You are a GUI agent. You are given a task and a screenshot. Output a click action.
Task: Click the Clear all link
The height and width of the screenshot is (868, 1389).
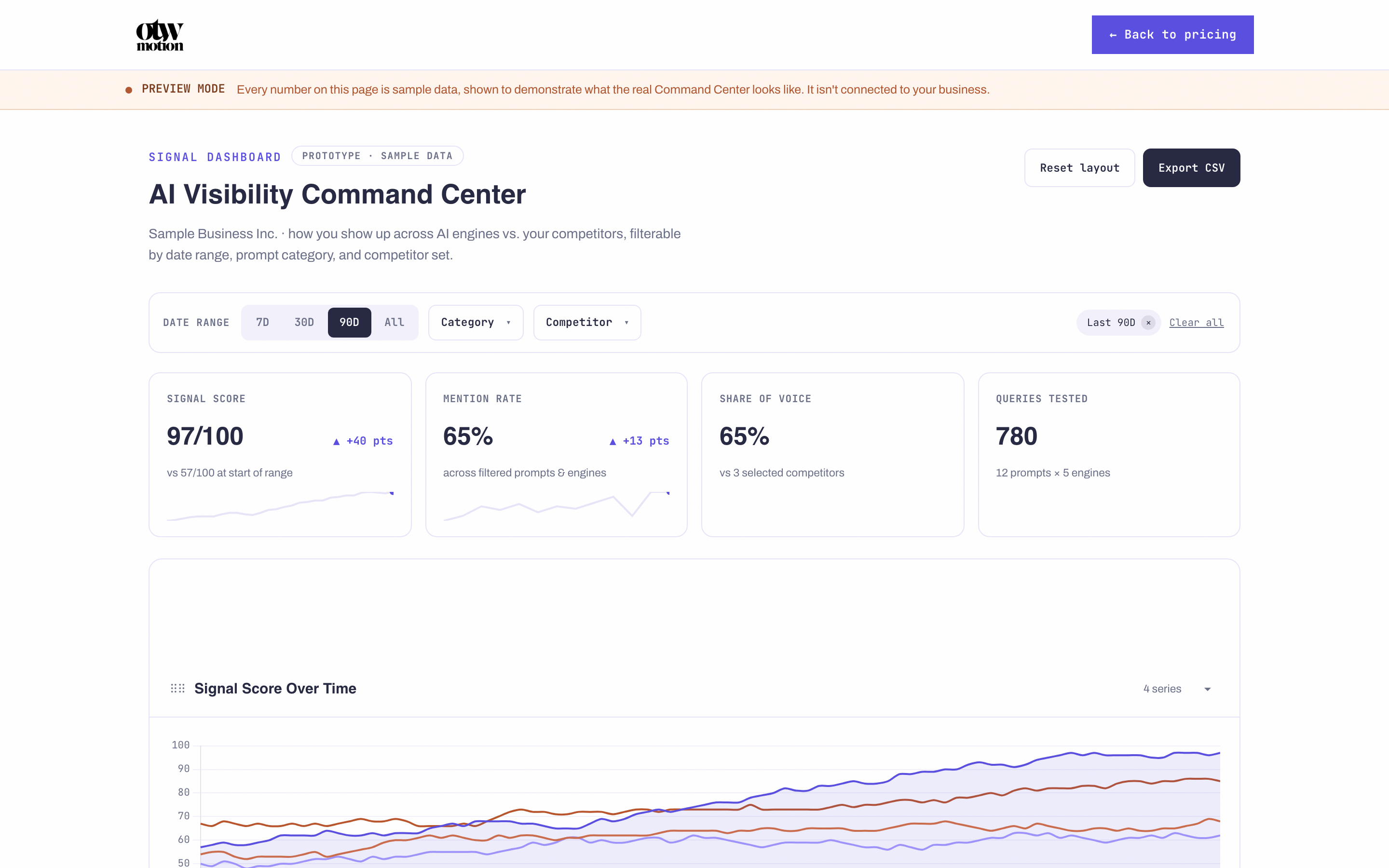[x=1196, y=323]
